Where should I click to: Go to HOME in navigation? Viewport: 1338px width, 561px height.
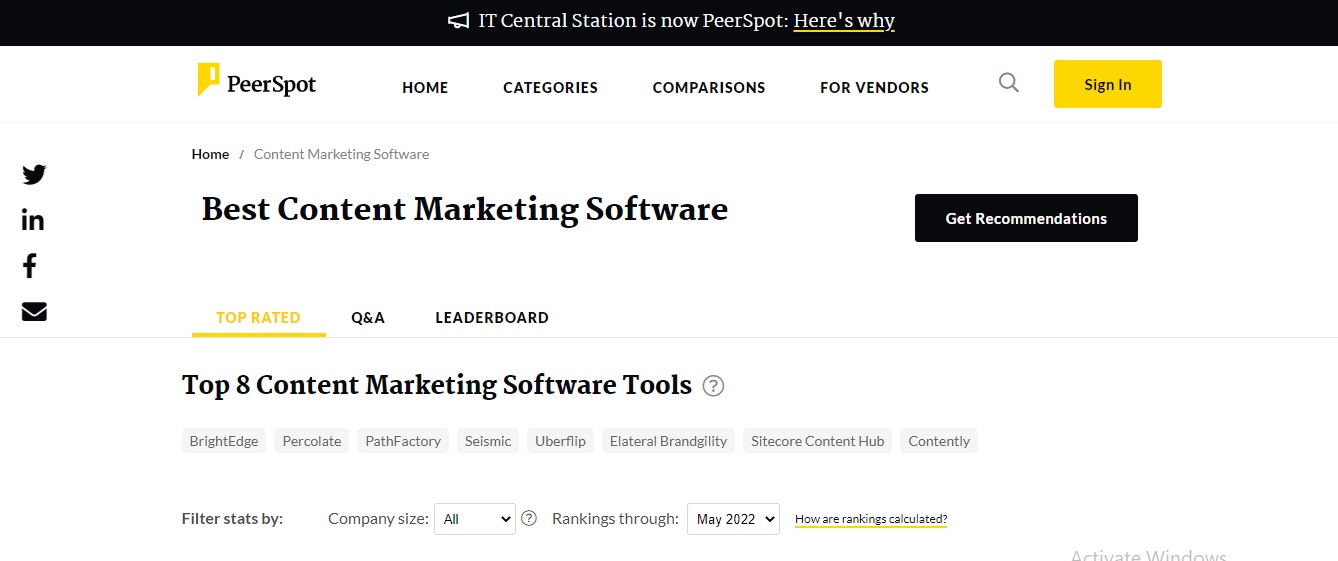[425, 88]
